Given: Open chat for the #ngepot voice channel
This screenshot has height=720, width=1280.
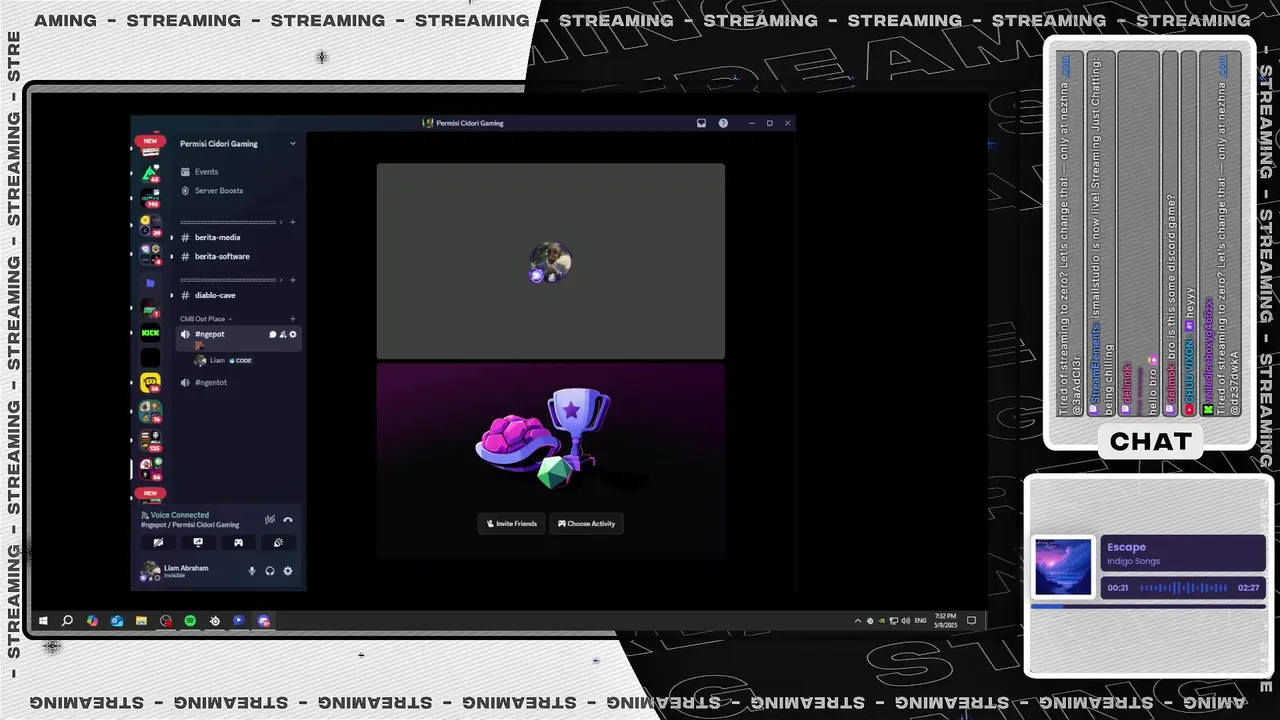Looking at the screenshot, I should tap(273, 334).
